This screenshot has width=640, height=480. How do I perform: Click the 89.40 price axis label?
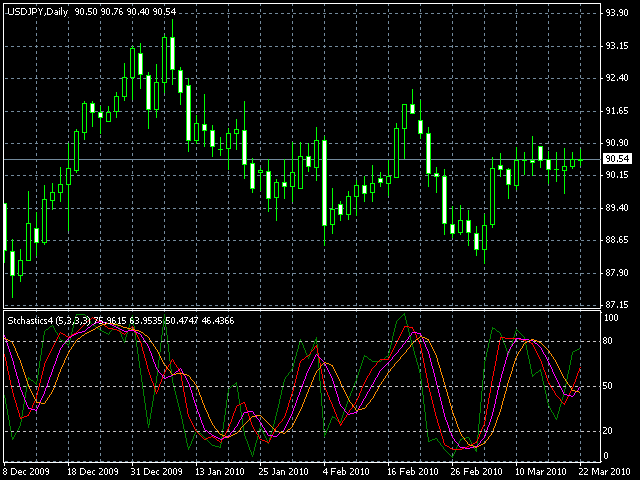point(617,208)
